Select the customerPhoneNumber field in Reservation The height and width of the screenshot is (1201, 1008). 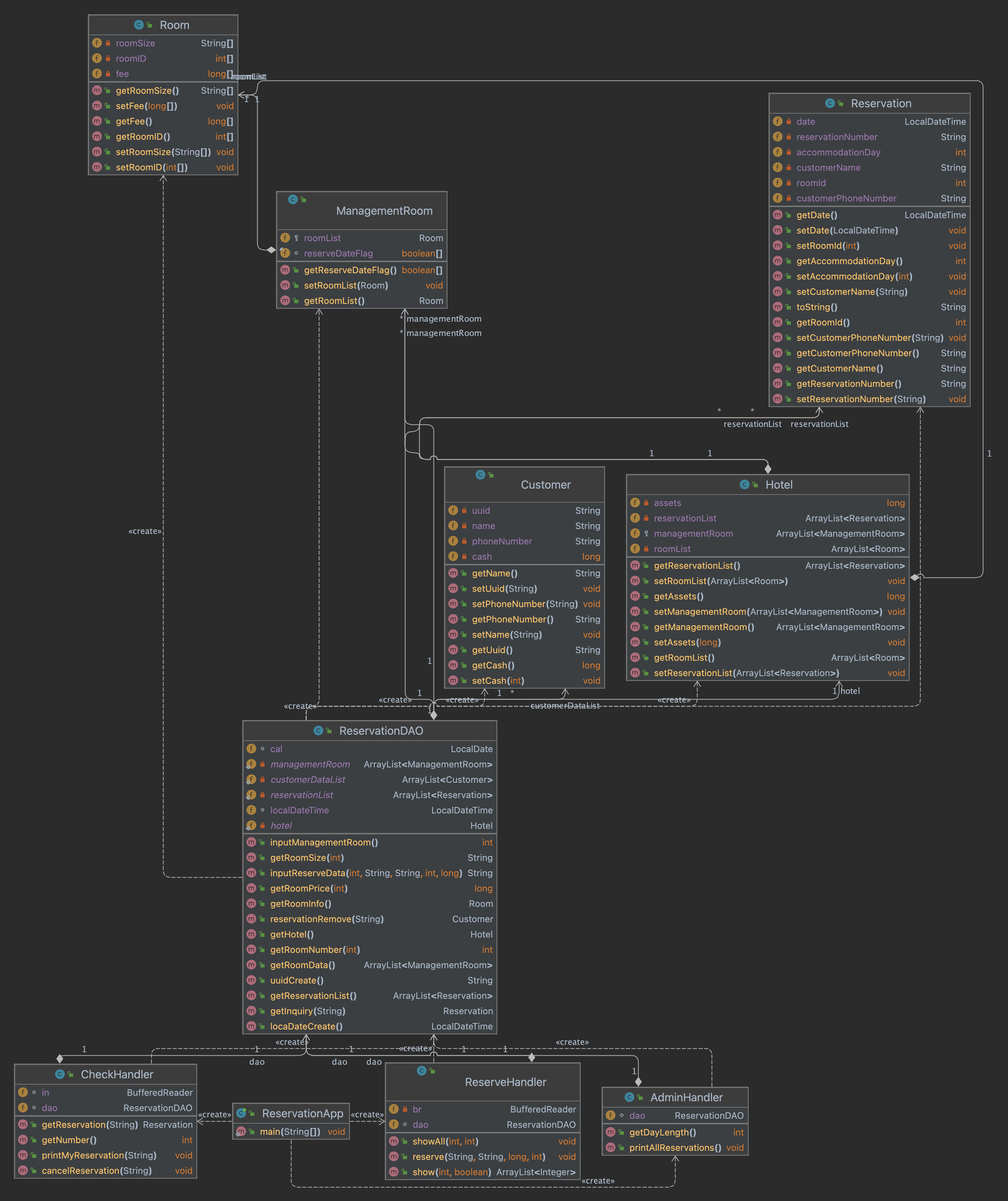click(x=846, y=198)
